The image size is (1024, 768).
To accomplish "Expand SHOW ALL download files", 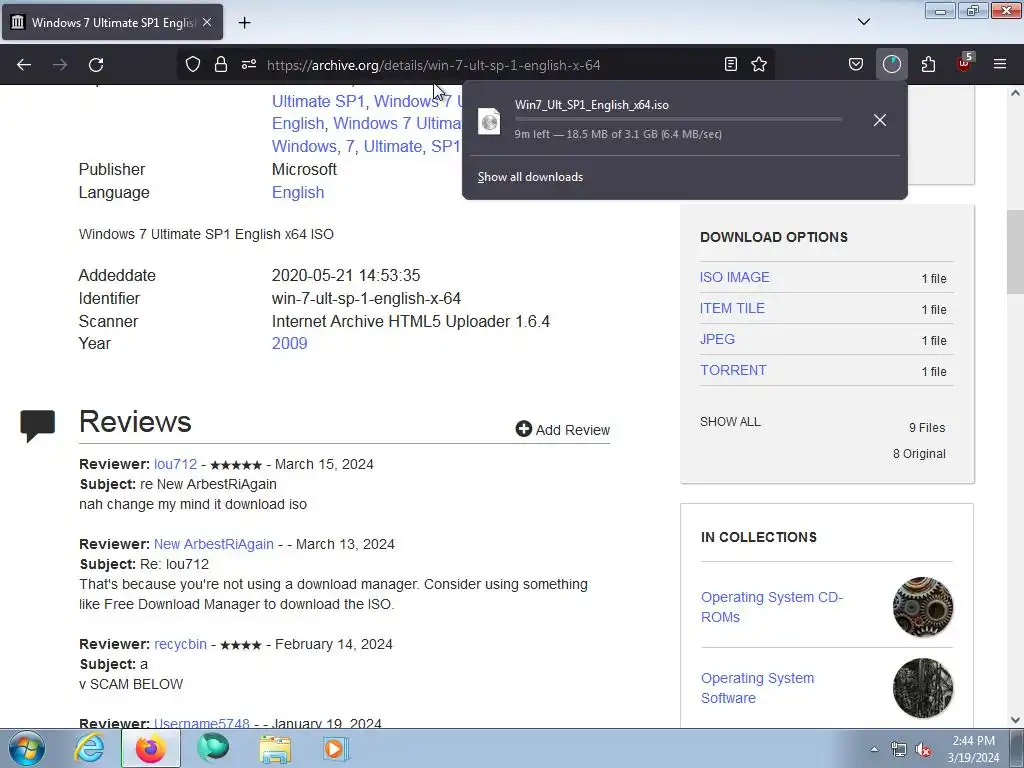I will [x=730, y=422].
